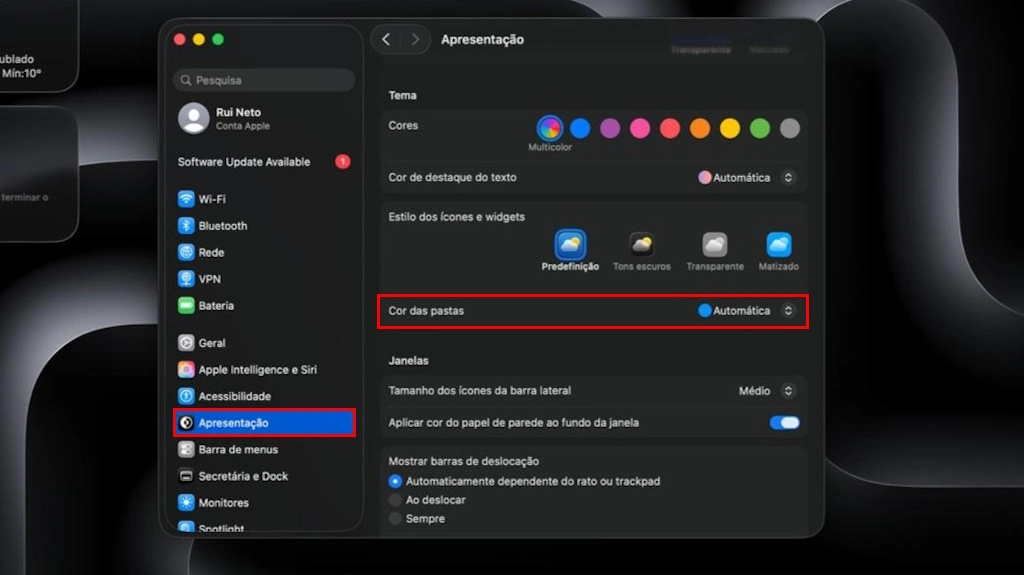
Task: Select 'Sempre' scroll bar option
Action: click(395, 519)
